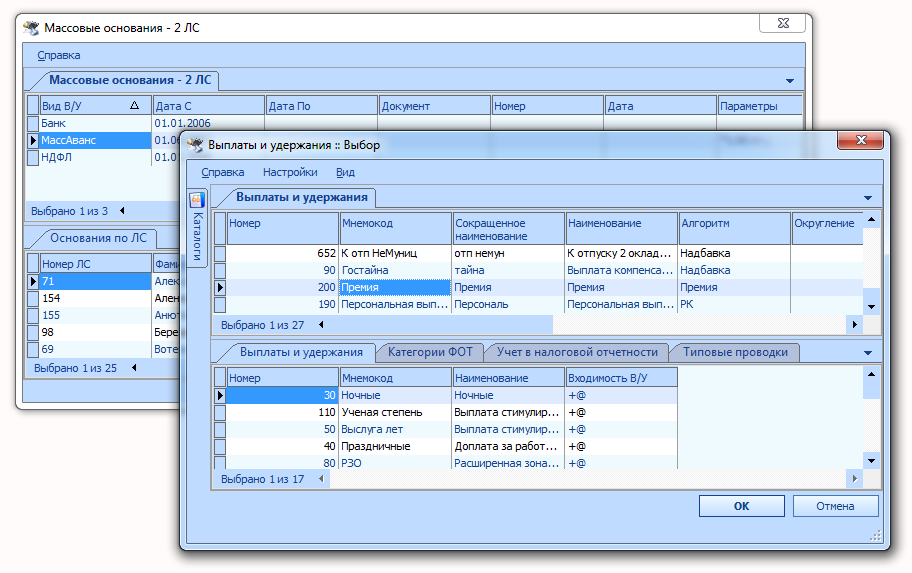This screenshot has width=912, height=573.
Task: Sort by Вид В/У column in back window
Action: click(95, 106)
